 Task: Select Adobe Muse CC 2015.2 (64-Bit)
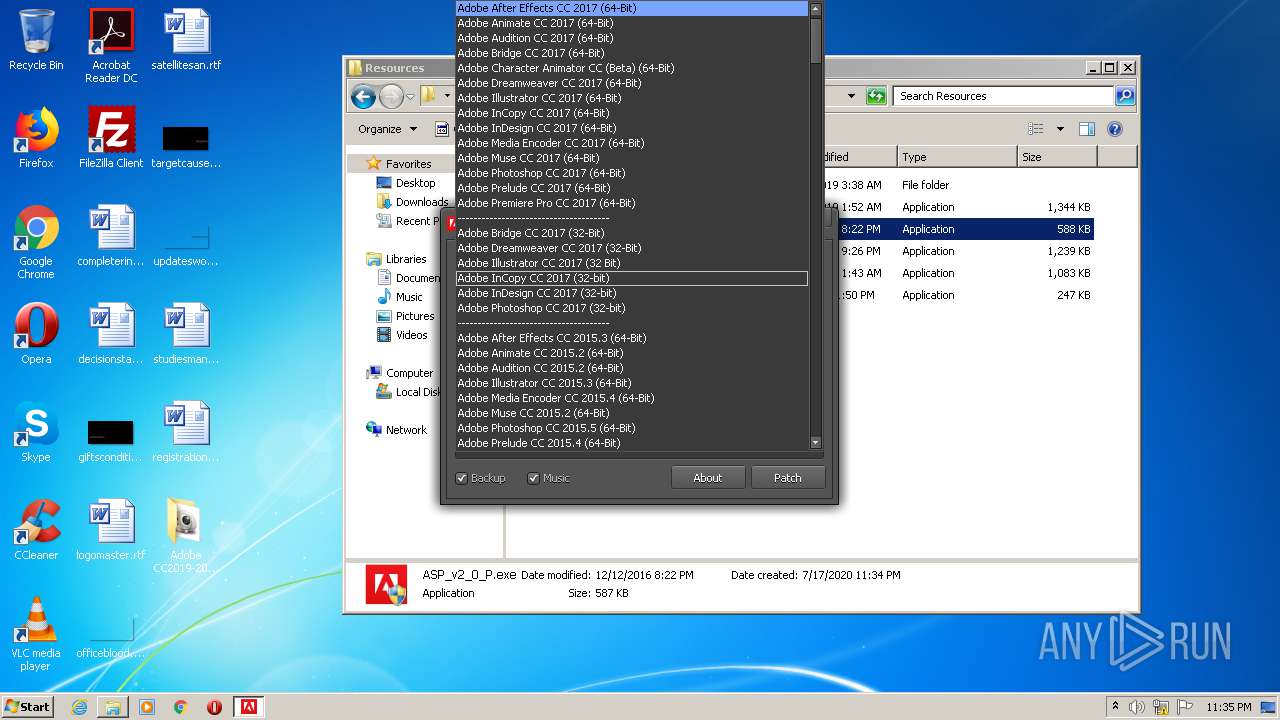tap(631, 413)
